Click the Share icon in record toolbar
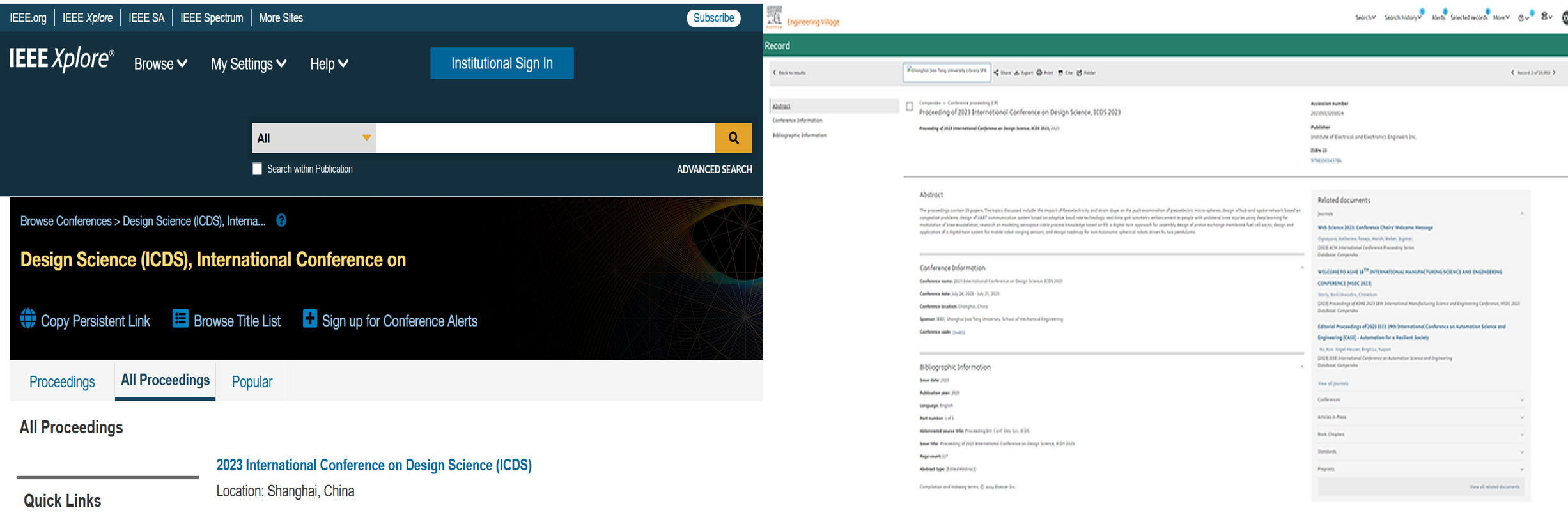 [997, 73]
